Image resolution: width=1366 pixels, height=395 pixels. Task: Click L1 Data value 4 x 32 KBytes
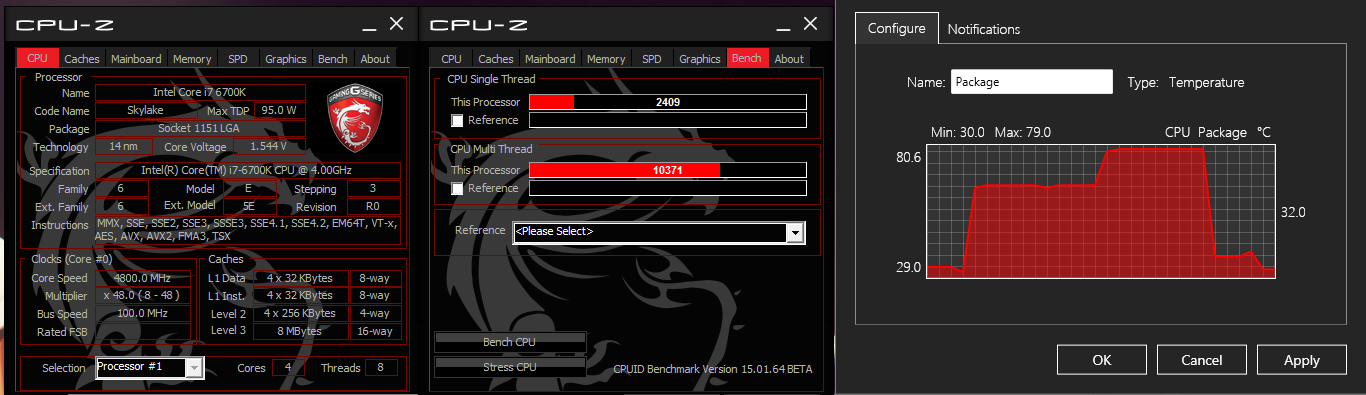300,278
